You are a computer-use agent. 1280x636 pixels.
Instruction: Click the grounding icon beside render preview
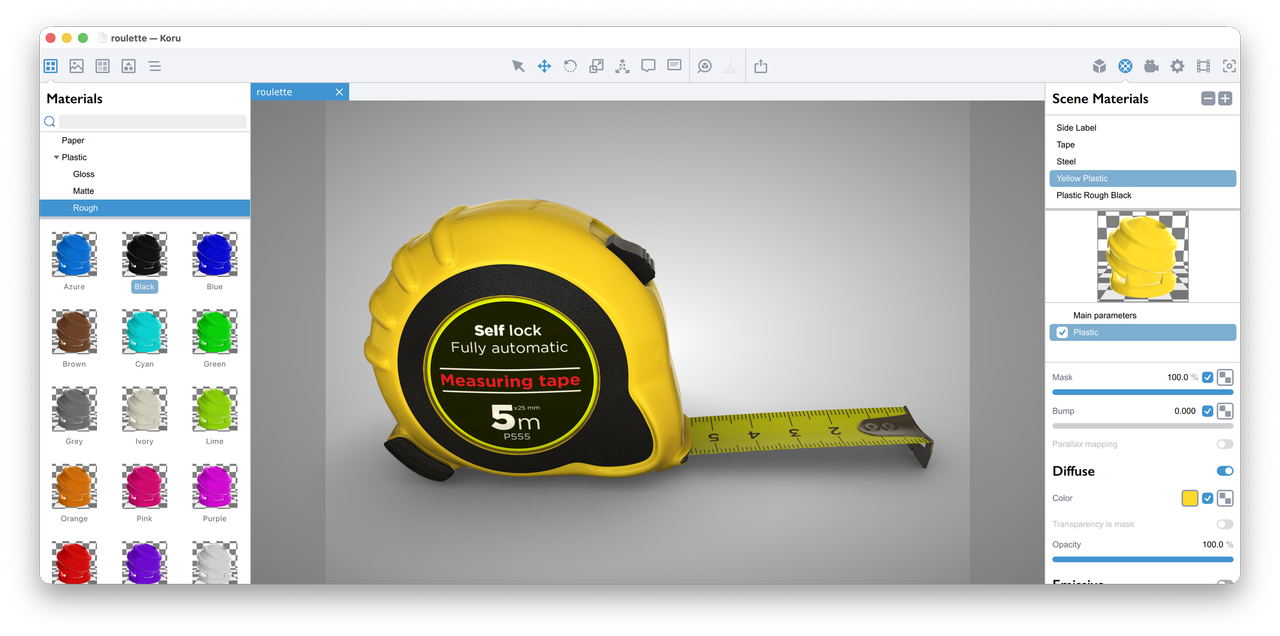tap(731, 66)
